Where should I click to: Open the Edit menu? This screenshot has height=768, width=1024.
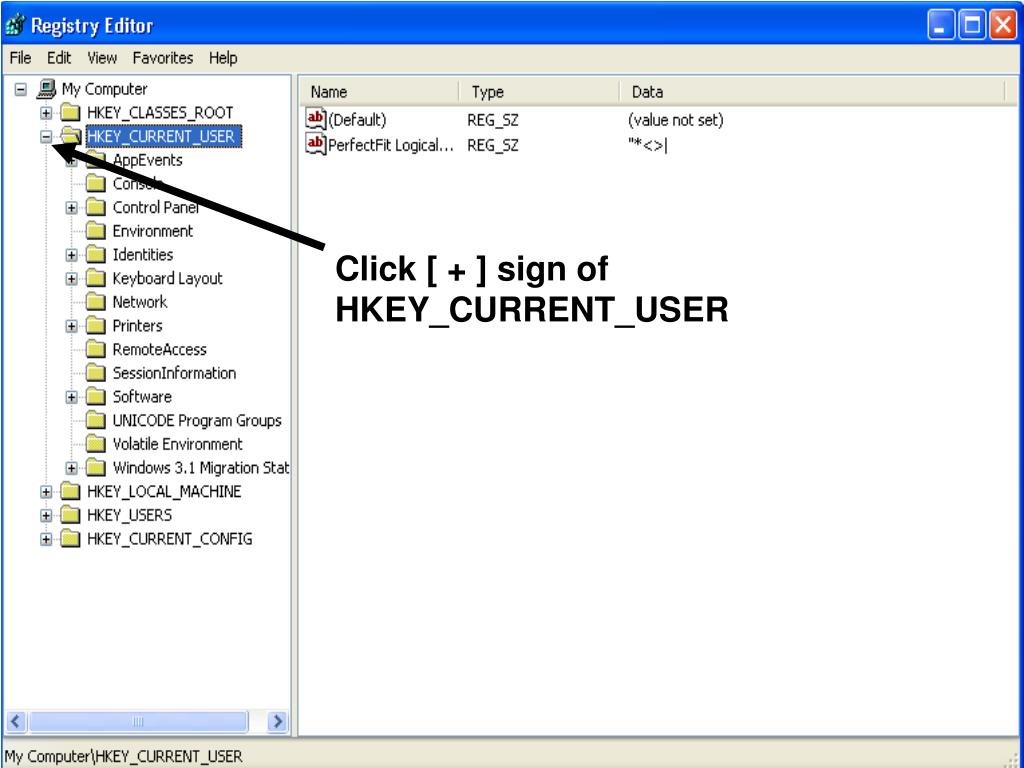tap(59, 58)
